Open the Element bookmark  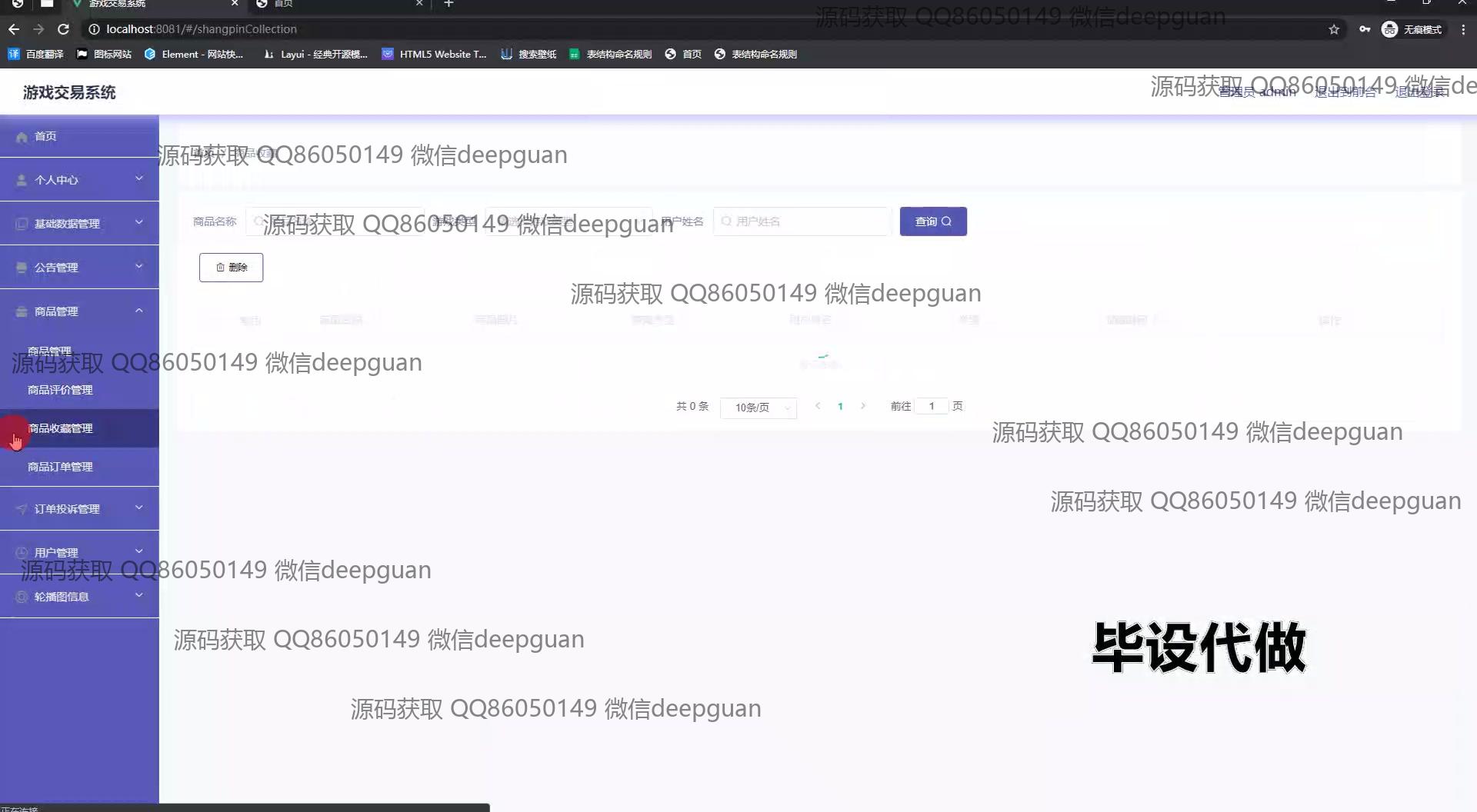[x=194, y=54]
